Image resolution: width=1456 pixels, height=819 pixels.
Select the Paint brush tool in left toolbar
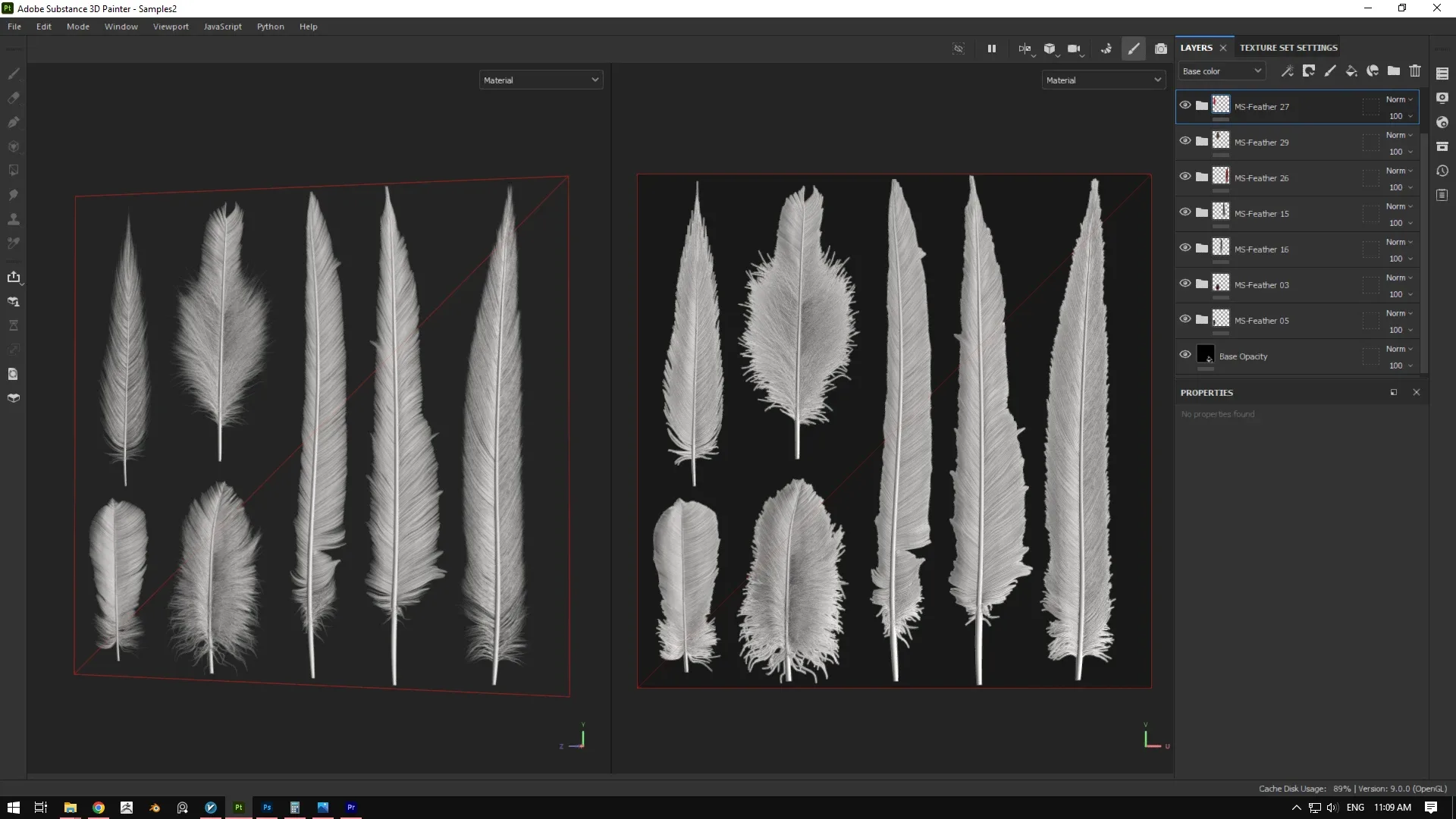[x=14, y=74]
